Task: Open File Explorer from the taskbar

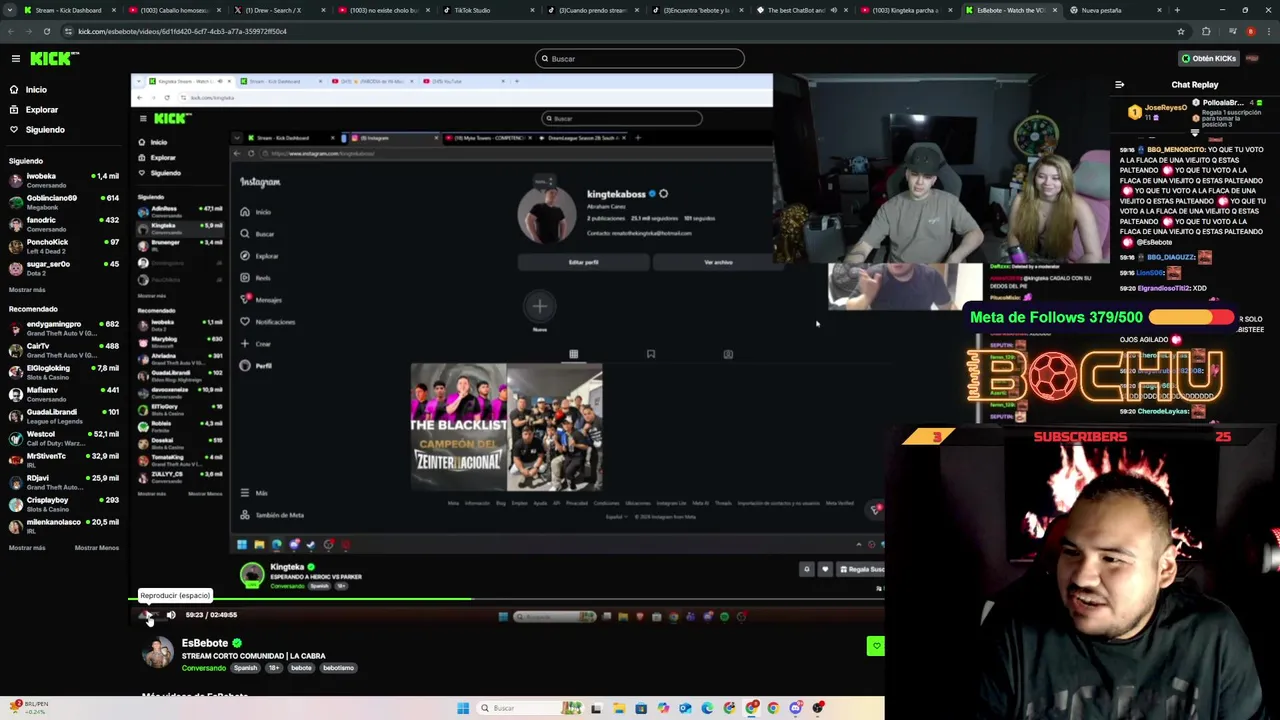Action: pos(619,708)
